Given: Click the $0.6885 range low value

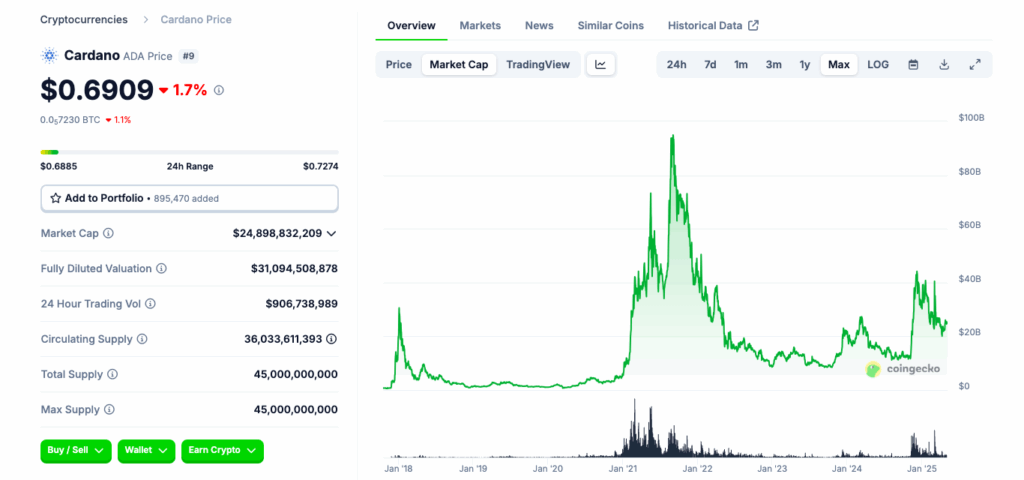Looking at the screenshot, I should point(59,167).
